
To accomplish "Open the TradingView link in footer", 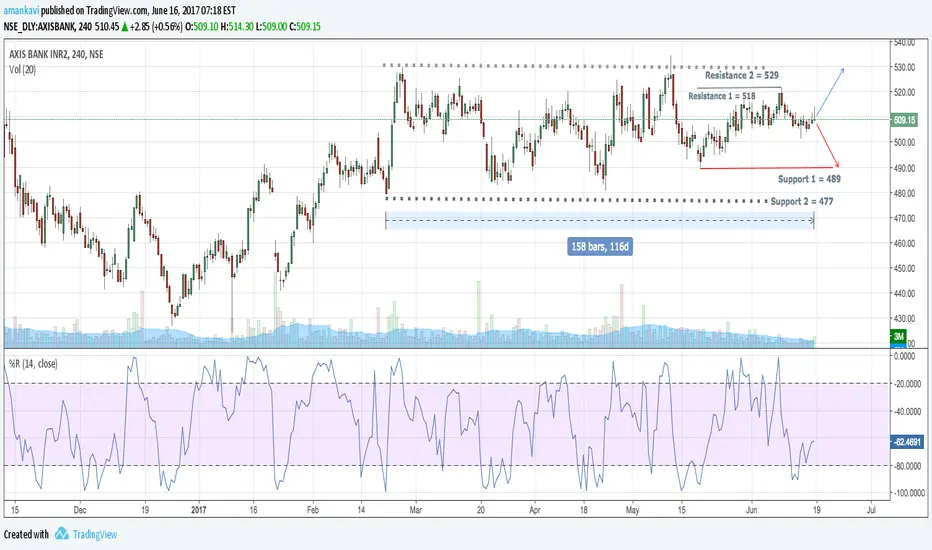I will 95,534.
